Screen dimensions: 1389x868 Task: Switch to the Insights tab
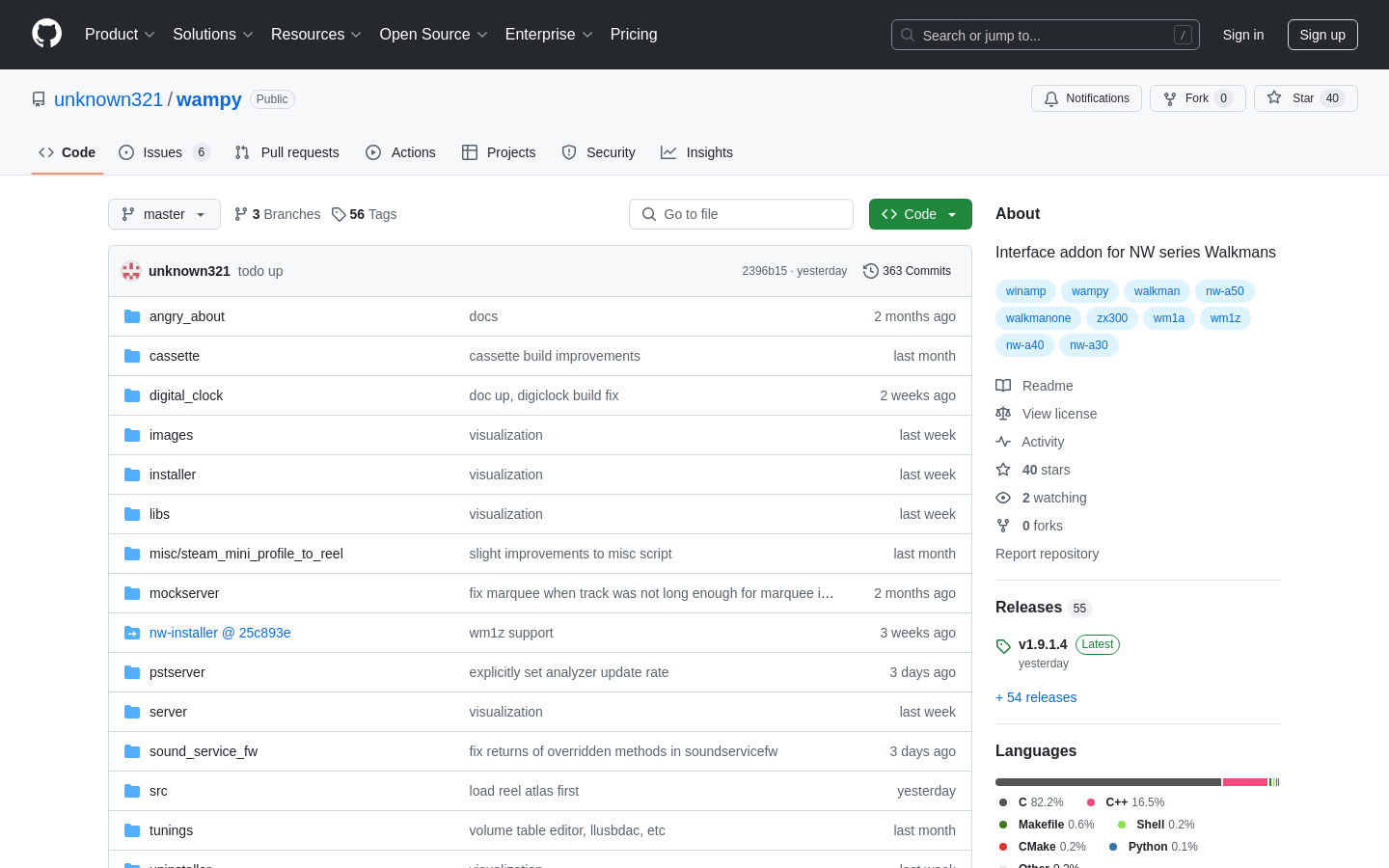click(696, 152)
